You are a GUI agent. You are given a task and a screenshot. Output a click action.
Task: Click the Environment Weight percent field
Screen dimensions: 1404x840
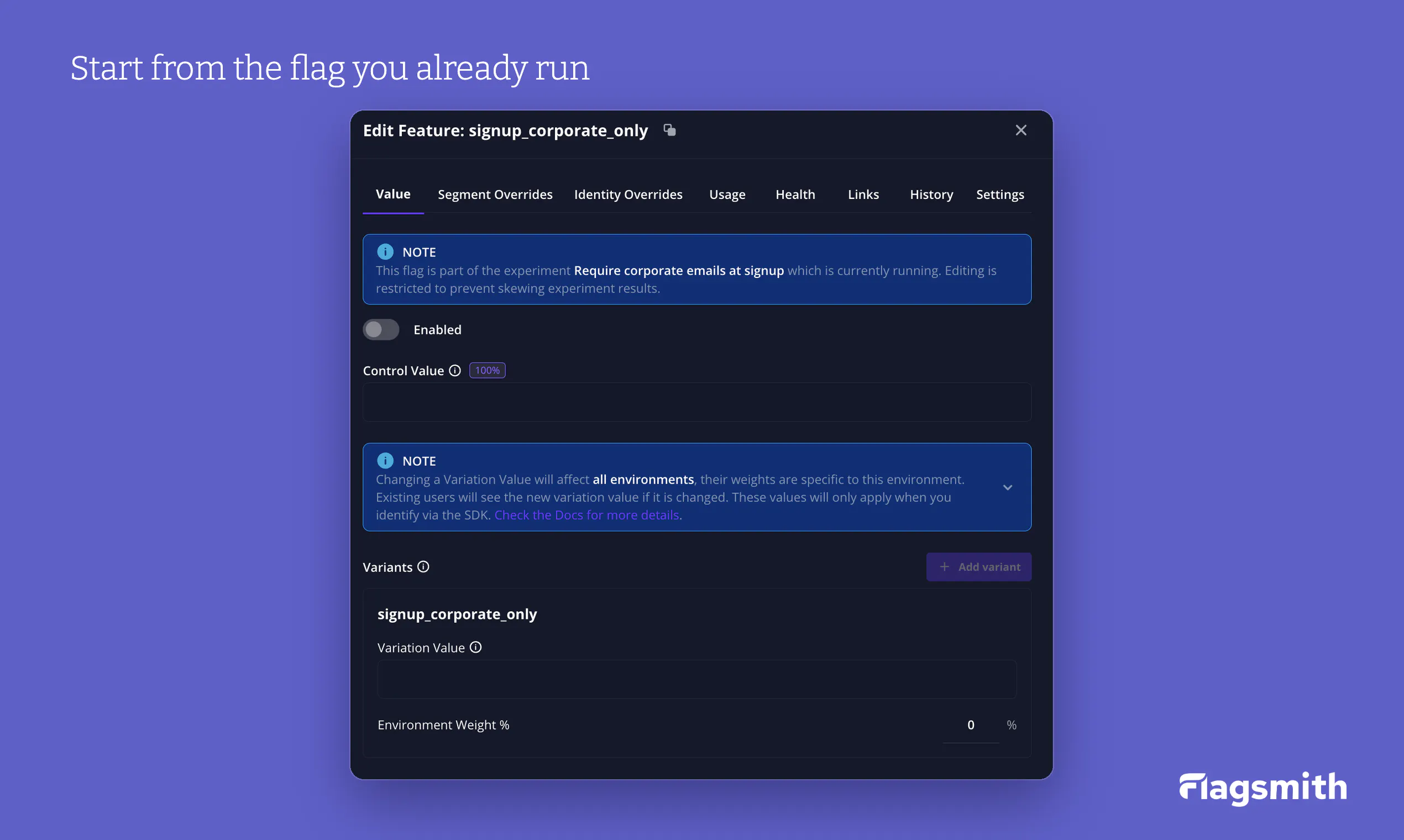pos(970,725)
